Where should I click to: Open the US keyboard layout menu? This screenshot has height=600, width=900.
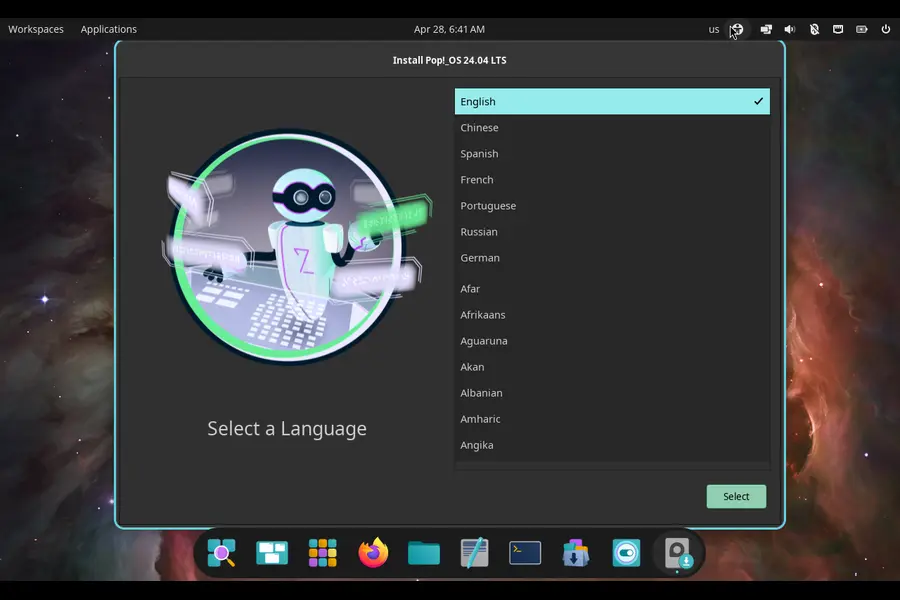pyautogui.click(x=714, y=29)
